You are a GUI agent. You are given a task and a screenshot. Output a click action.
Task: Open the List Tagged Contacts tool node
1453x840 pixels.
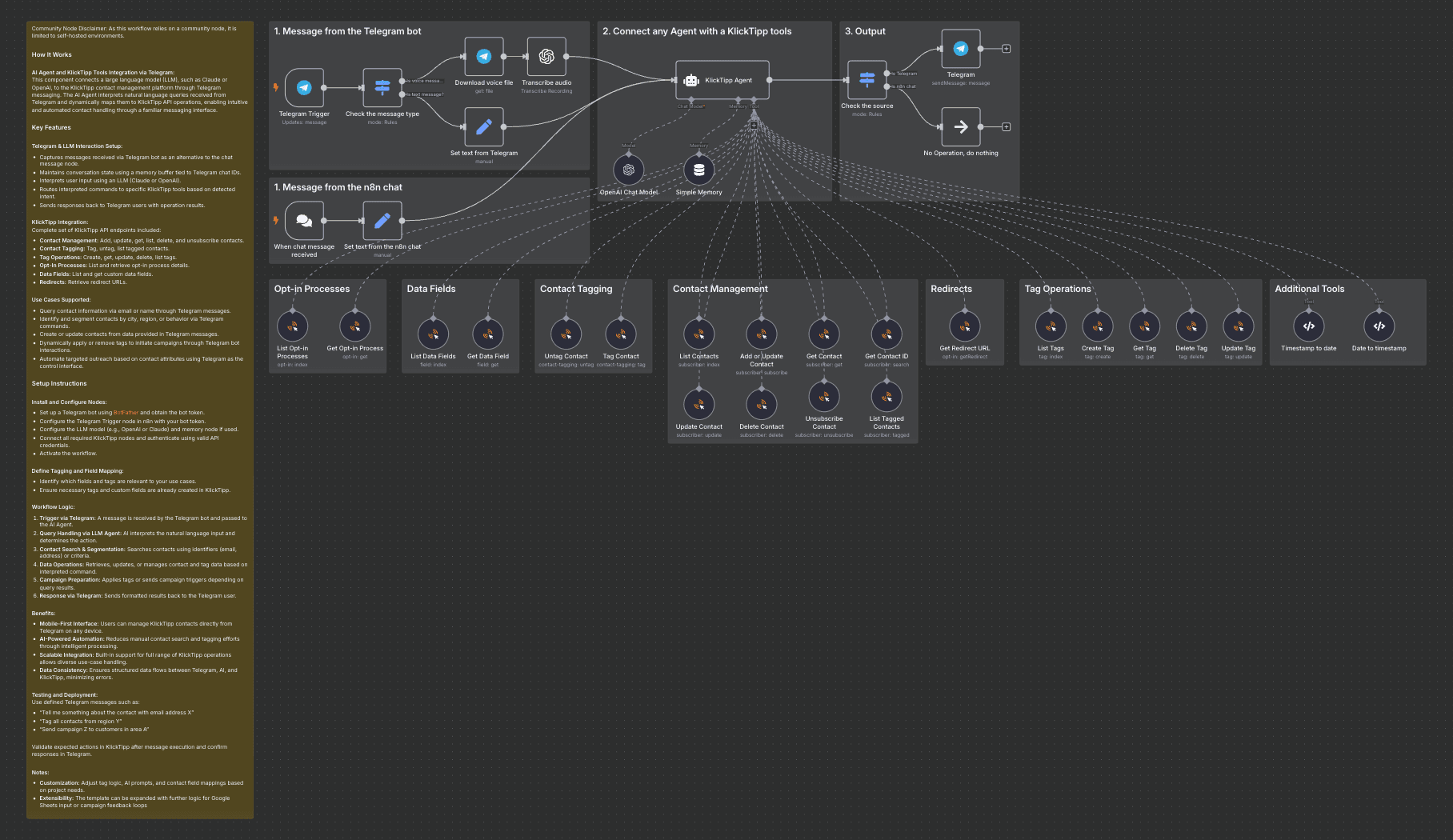click(x=887, y=397)
